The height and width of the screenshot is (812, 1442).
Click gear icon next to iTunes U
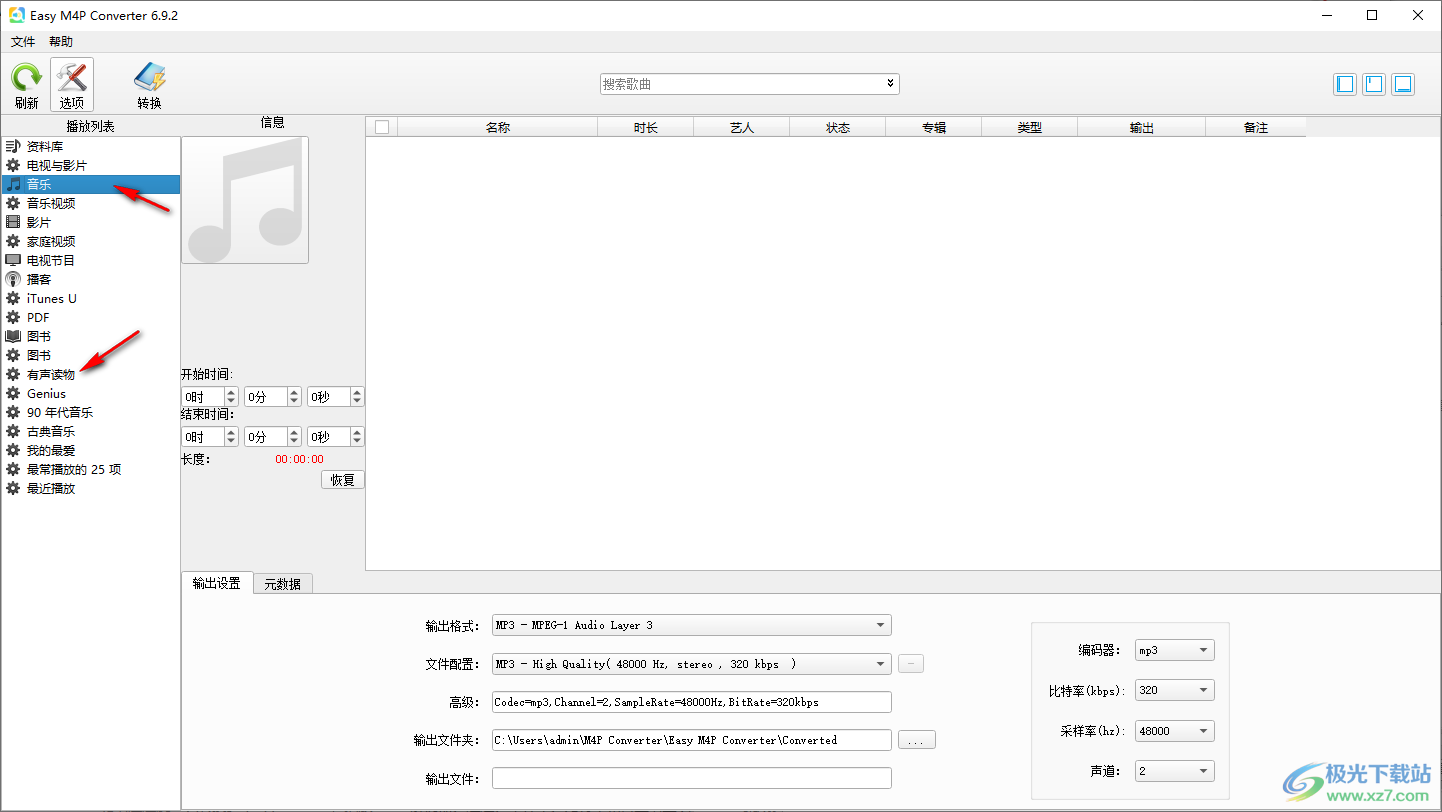coord(13,298)
